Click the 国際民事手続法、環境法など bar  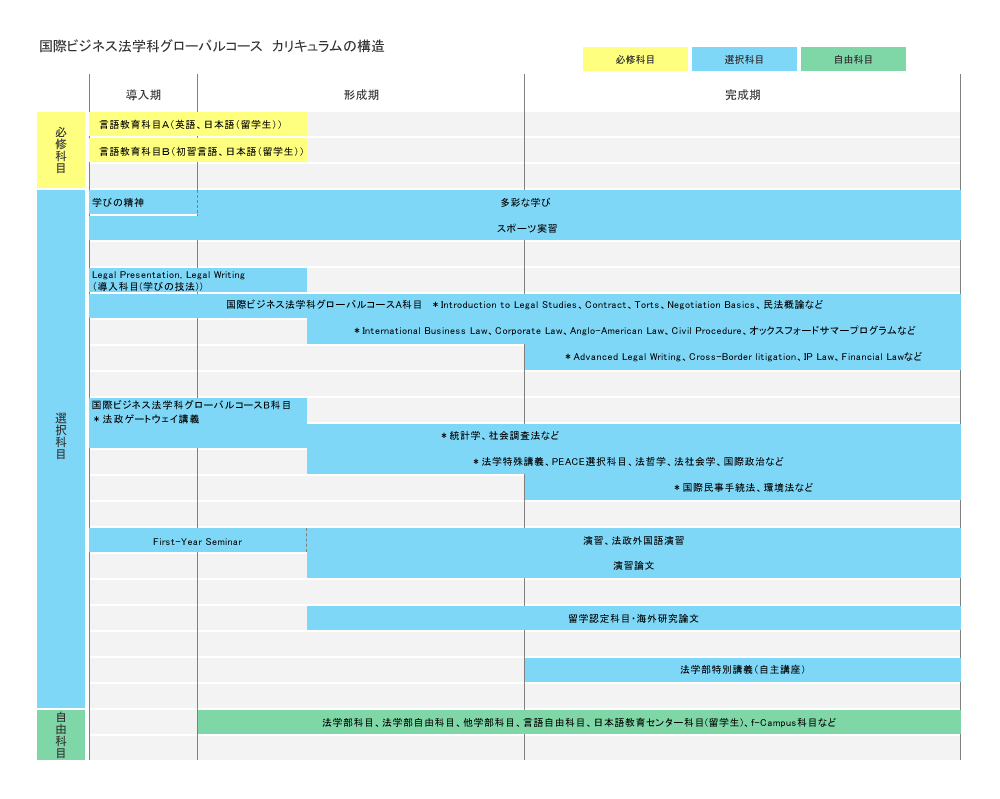742,488
